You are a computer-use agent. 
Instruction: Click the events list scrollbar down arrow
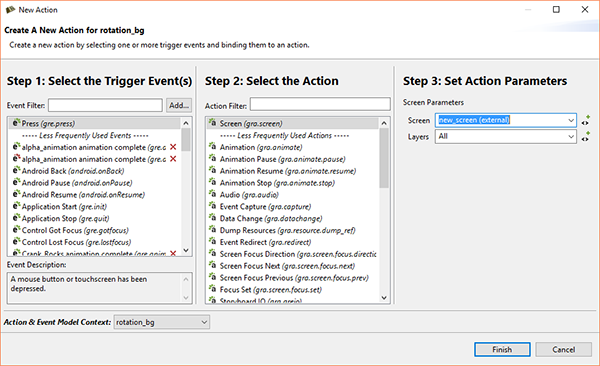186,250
